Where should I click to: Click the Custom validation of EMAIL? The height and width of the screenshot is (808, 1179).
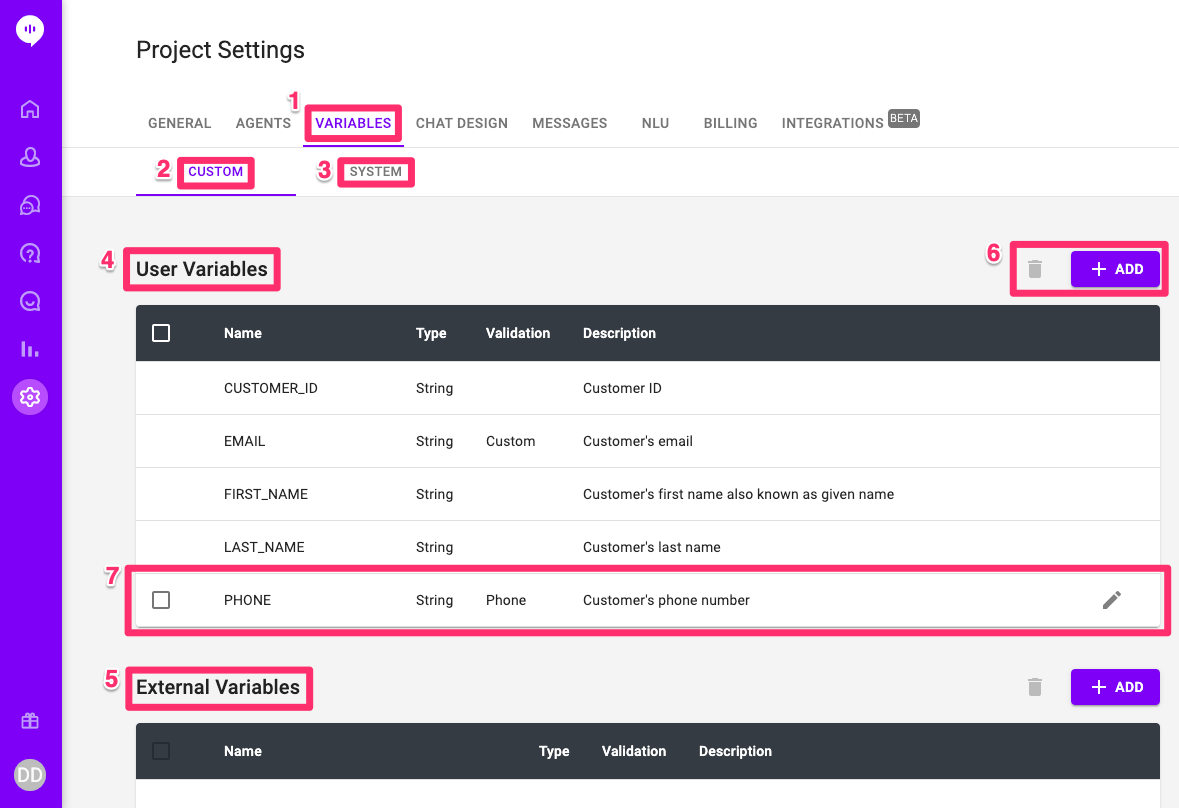511,441
